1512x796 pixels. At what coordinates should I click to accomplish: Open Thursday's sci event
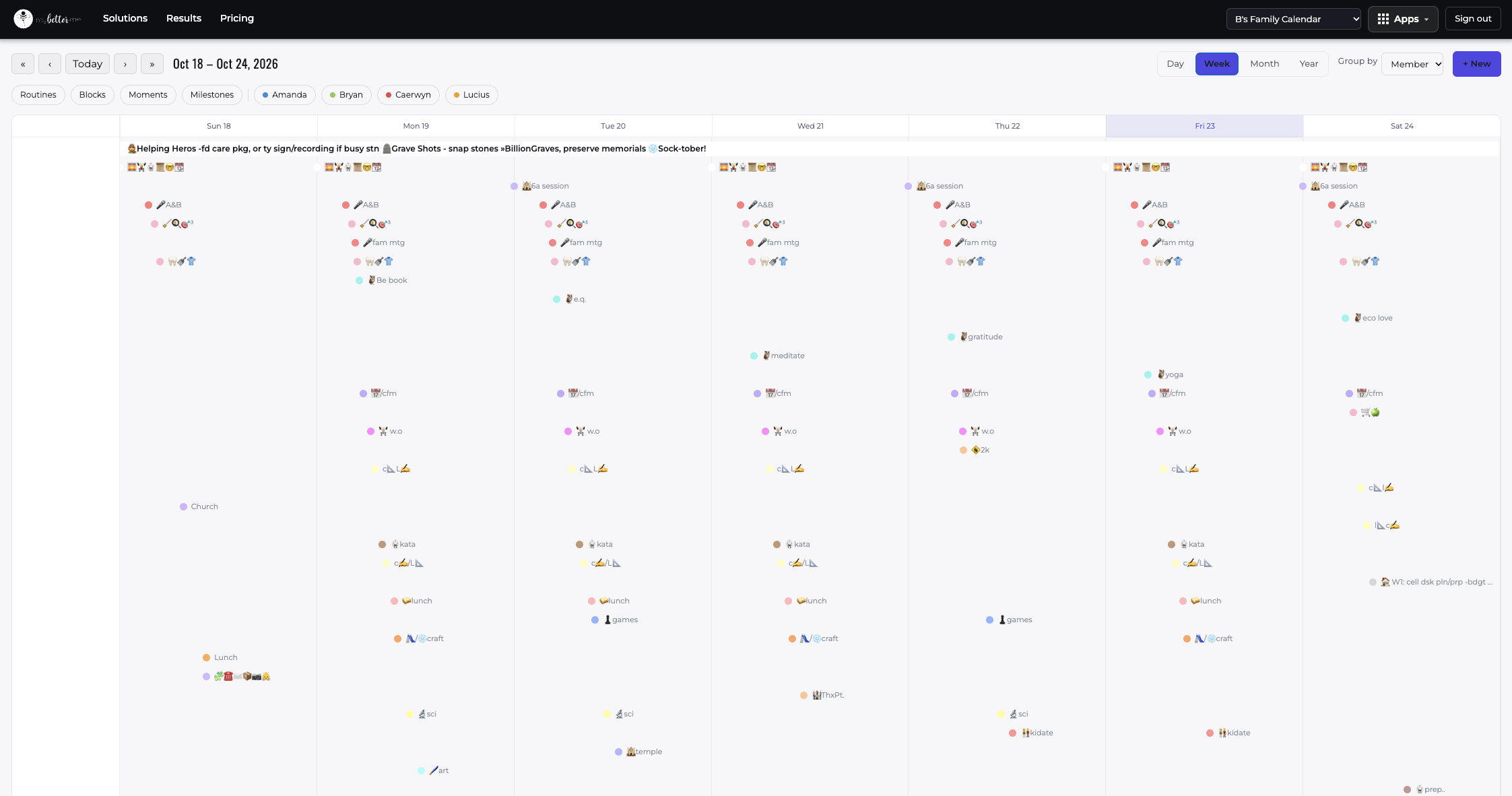point(1013,714)
